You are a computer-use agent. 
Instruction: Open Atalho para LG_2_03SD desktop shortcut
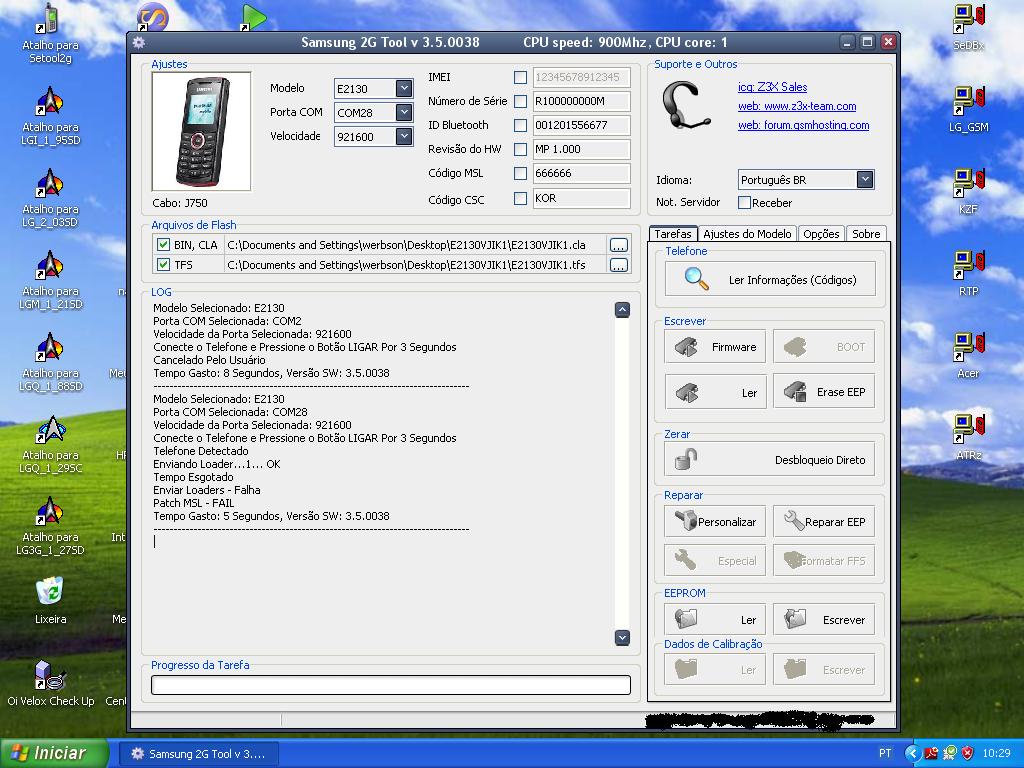click(x=50, y=198)
